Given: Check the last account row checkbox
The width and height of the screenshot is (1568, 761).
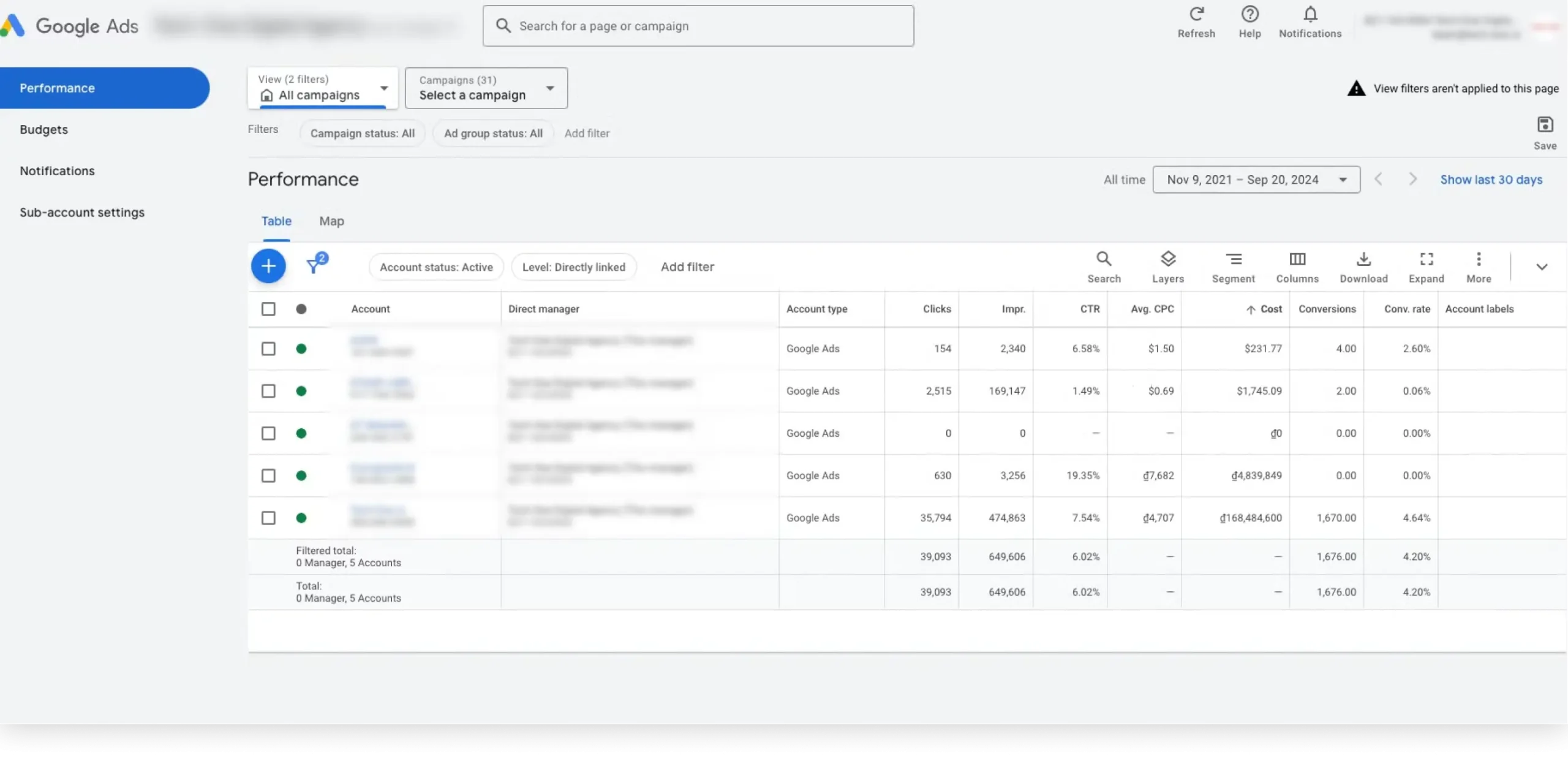Looking at the screenshot, I should pos(268,518).
